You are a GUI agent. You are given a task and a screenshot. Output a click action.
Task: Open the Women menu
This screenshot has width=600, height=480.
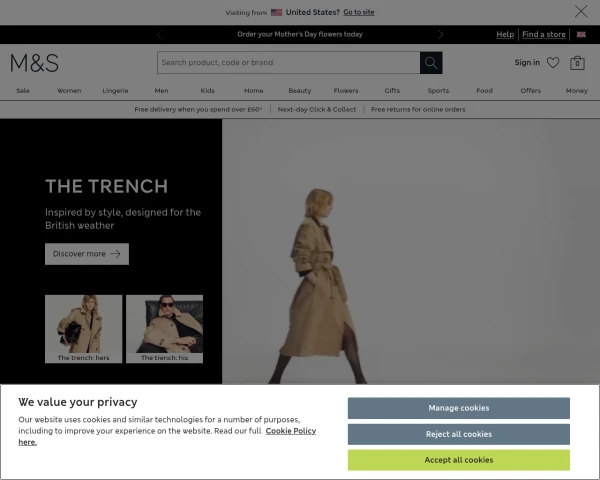tap(69, 91)
